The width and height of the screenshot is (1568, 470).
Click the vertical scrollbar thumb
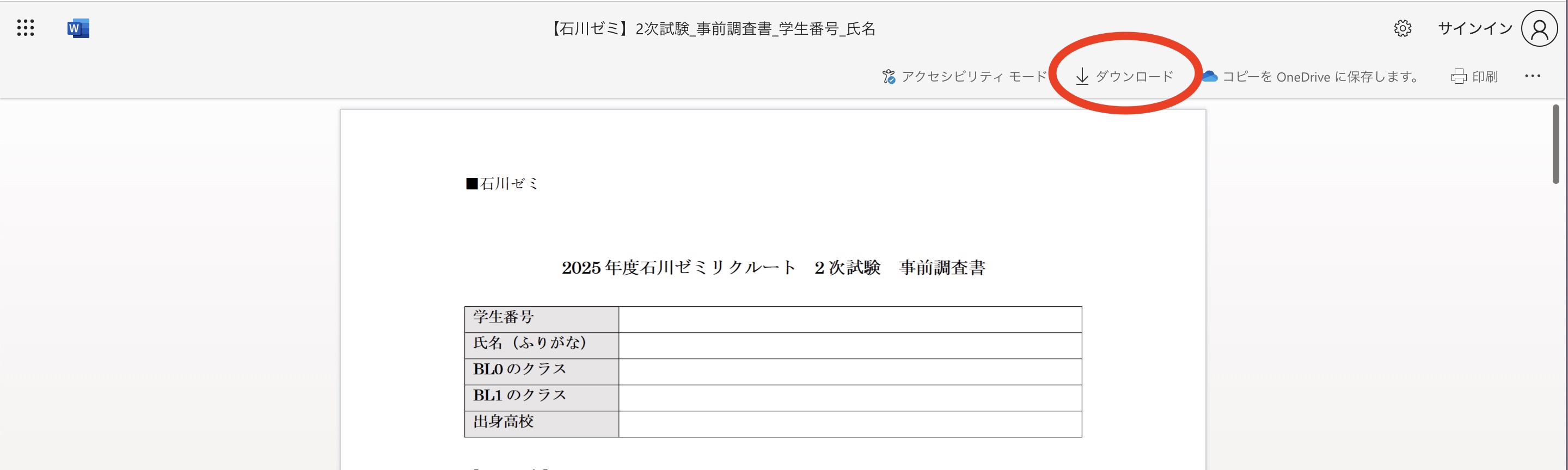[x=1555, y=144]
